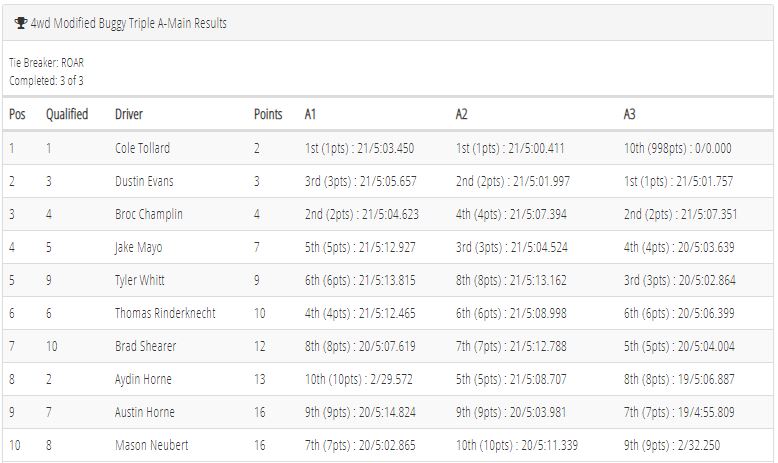
Task: Click the A3 column header
Action: [x=629, y=114]
